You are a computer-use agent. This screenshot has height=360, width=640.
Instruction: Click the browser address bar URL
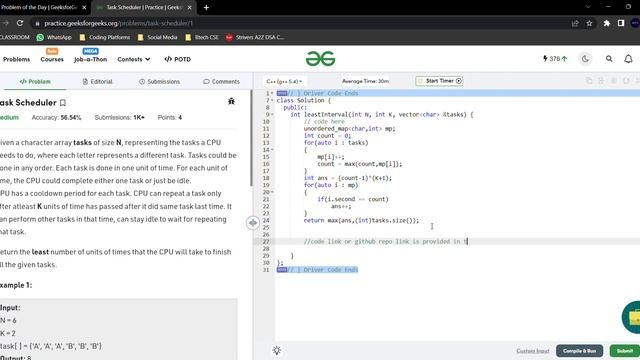click(118, 23)
